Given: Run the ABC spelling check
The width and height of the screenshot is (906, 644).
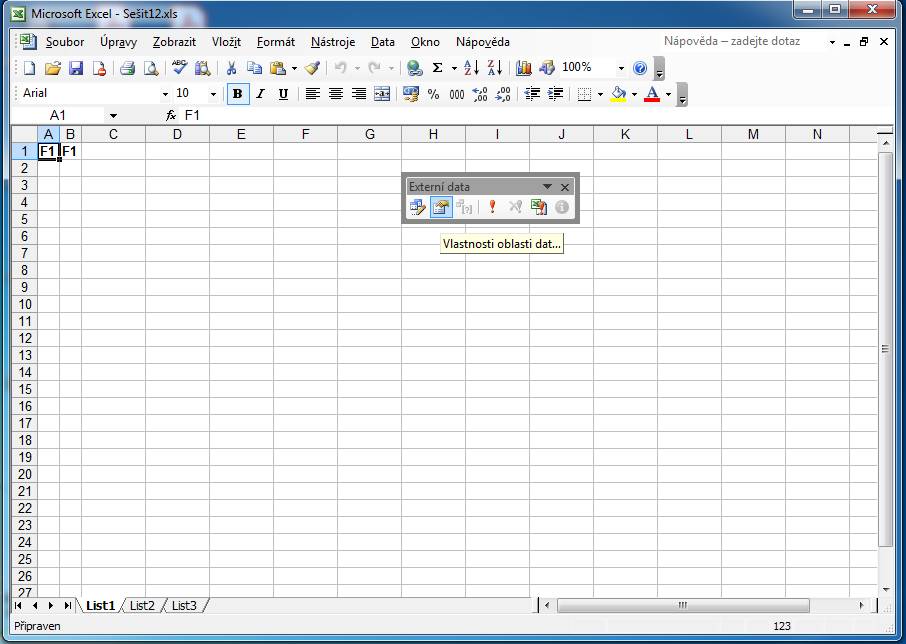Looking at the screenshot, I should tap(179, 68).
